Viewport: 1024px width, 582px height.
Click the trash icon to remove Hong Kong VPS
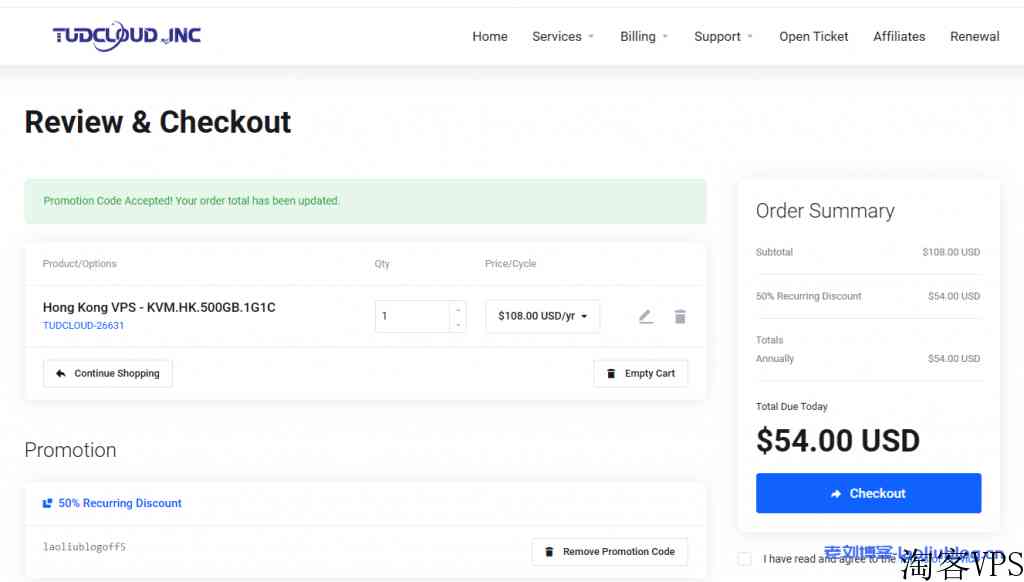click(x=680, y=317)
